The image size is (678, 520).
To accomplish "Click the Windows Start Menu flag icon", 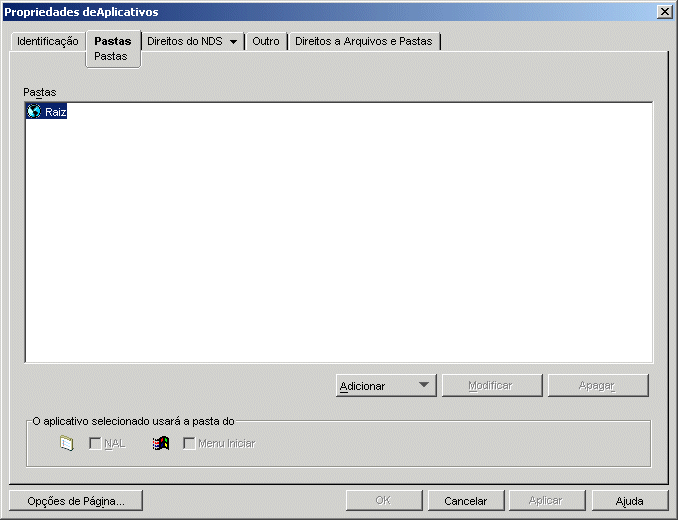I will pyautogui.click(x=161, y=443).
